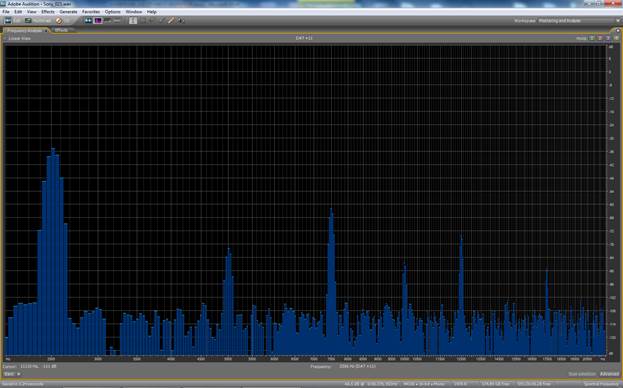
Task: Click the Frequency readout value
Action: (357, 366)
